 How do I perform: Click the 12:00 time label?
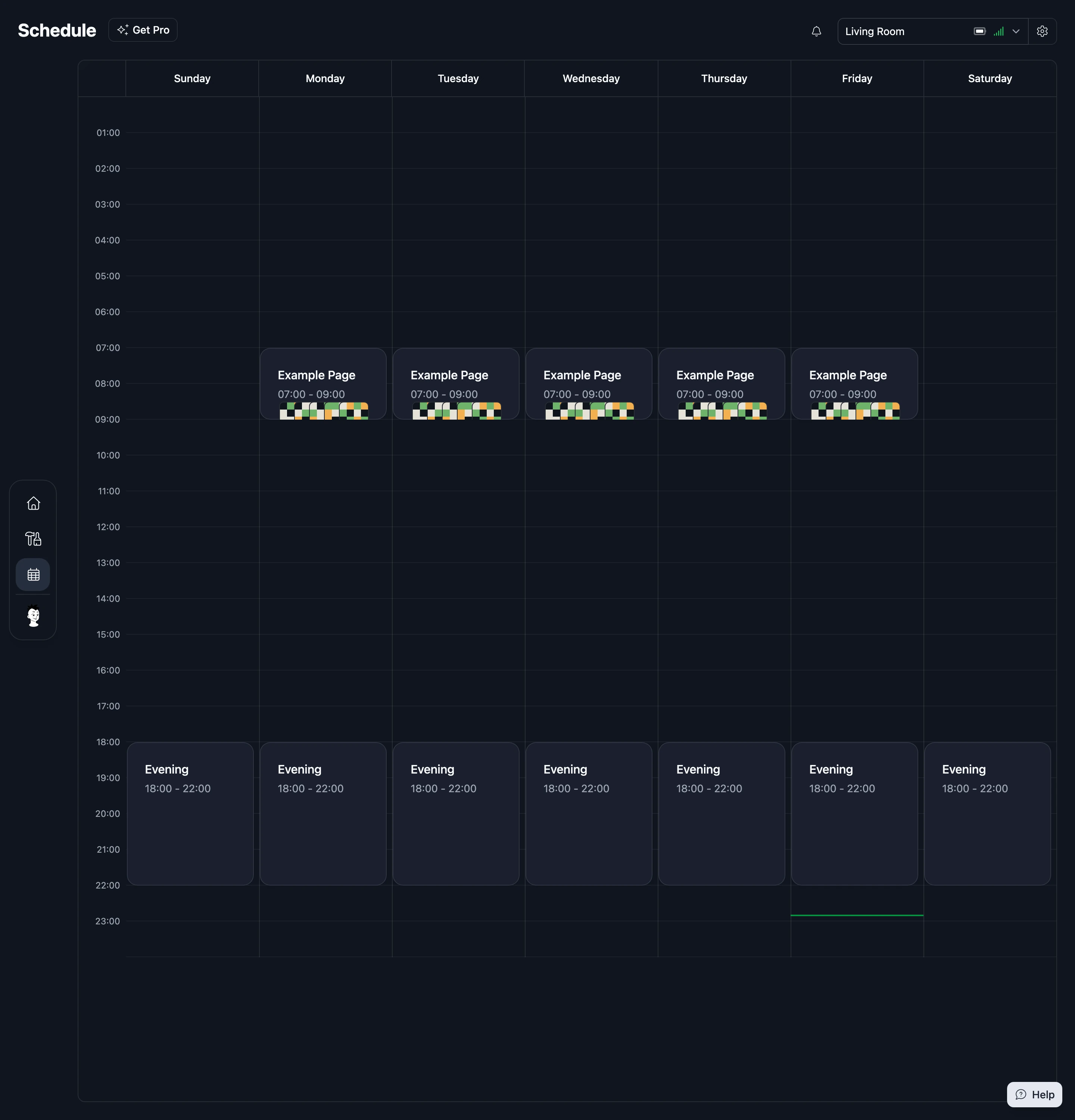[x=108, y=527]
